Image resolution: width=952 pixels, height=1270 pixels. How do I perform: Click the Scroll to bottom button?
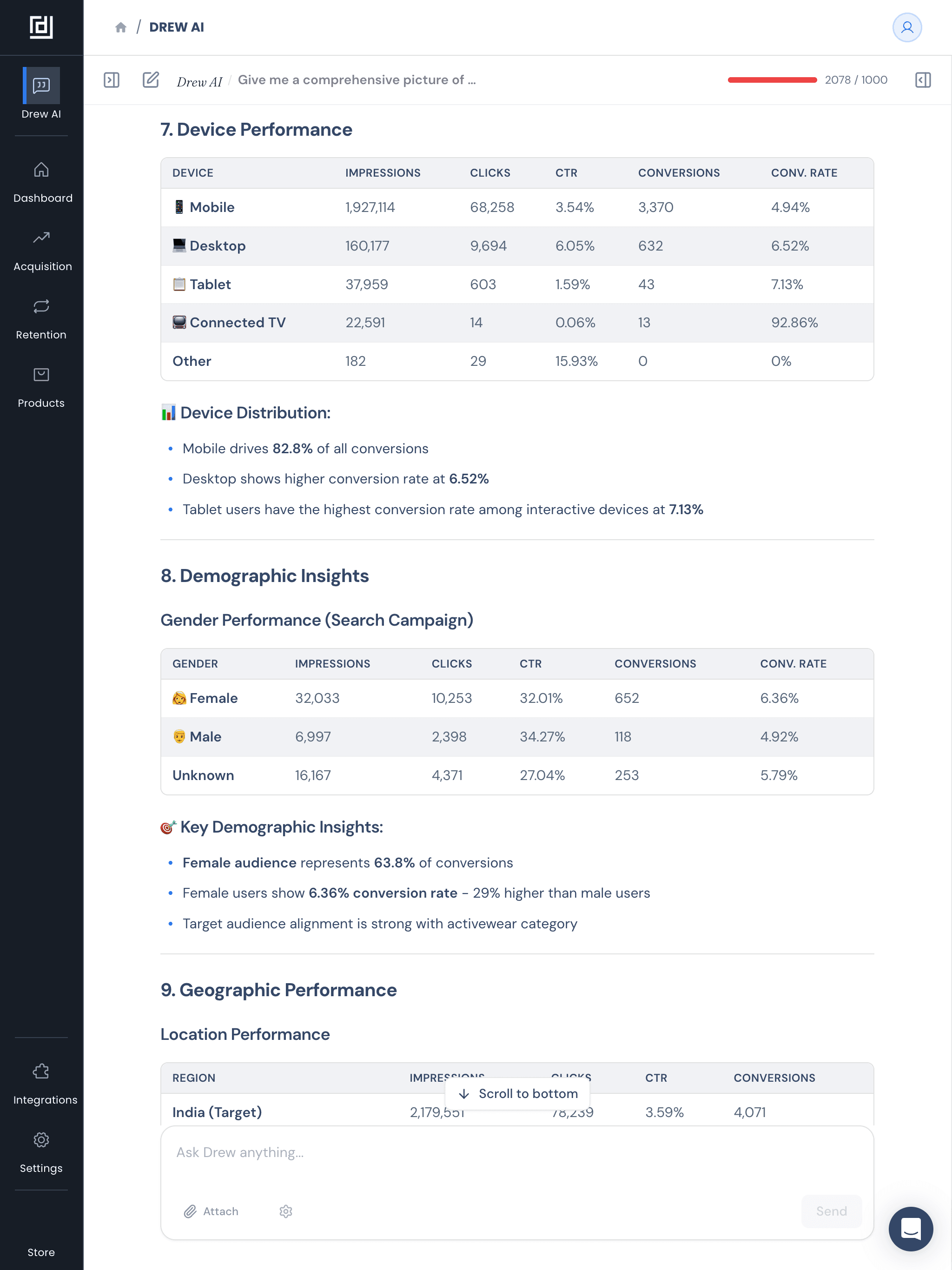point(518,1094)
